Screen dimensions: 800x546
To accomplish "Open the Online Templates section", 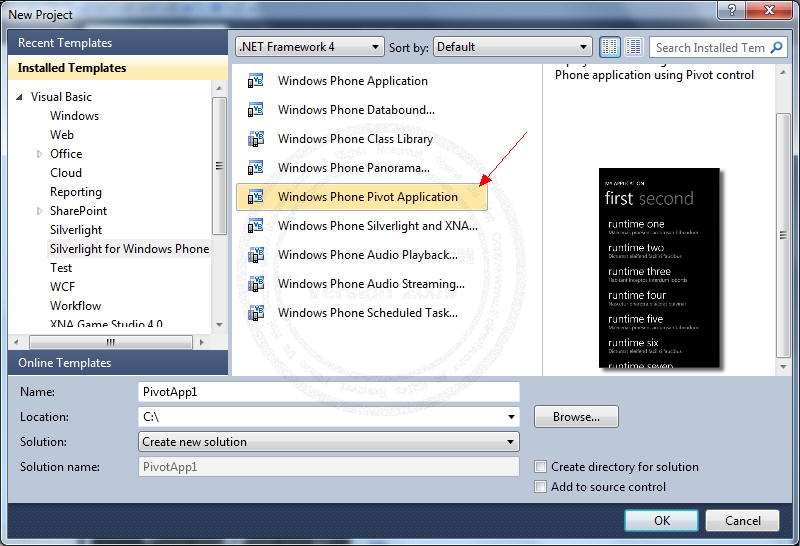I will (x=118, y=363).
